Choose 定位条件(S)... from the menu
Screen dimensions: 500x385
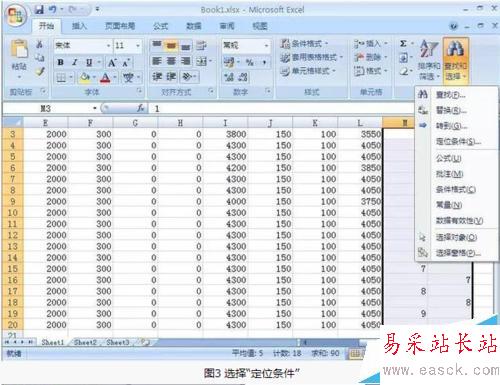(x=456, y=142)
